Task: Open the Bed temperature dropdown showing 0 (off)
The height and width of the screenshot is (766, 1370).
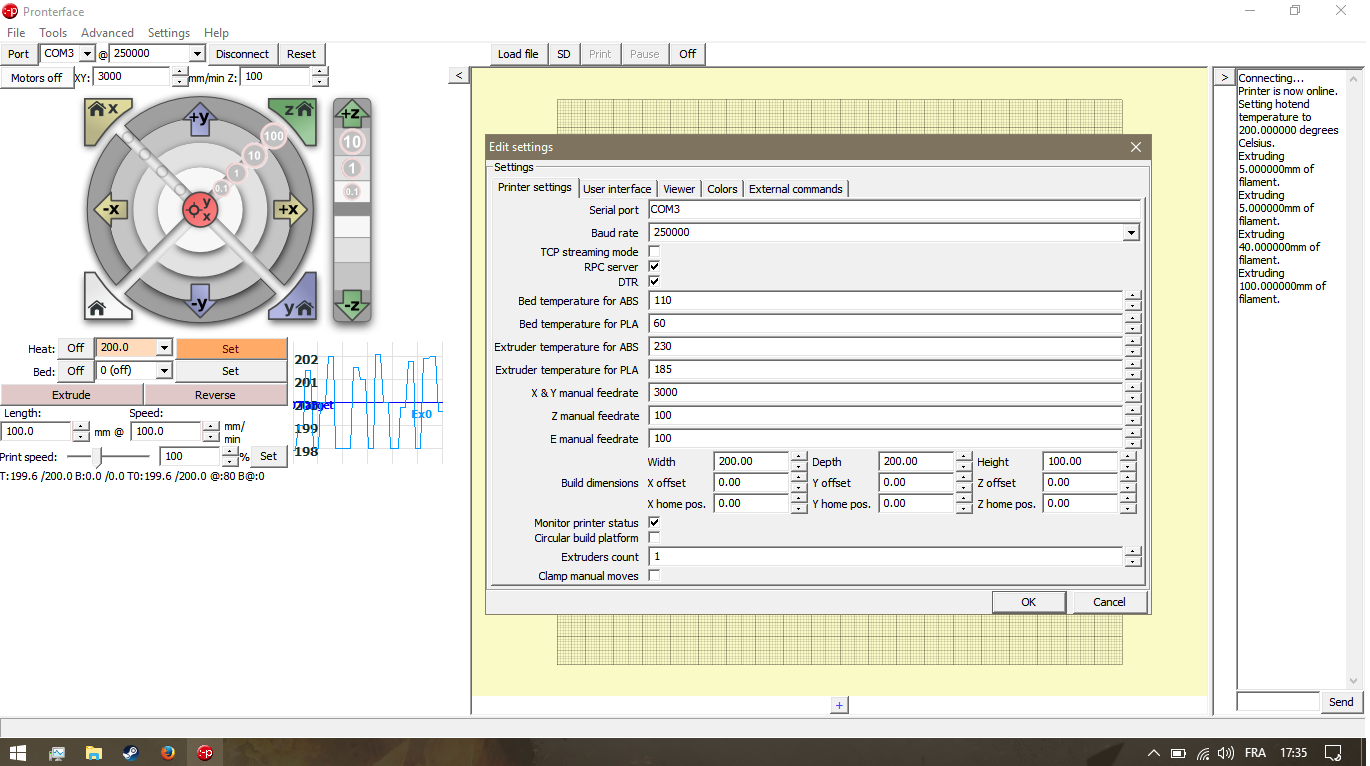Action: point(165,370)
